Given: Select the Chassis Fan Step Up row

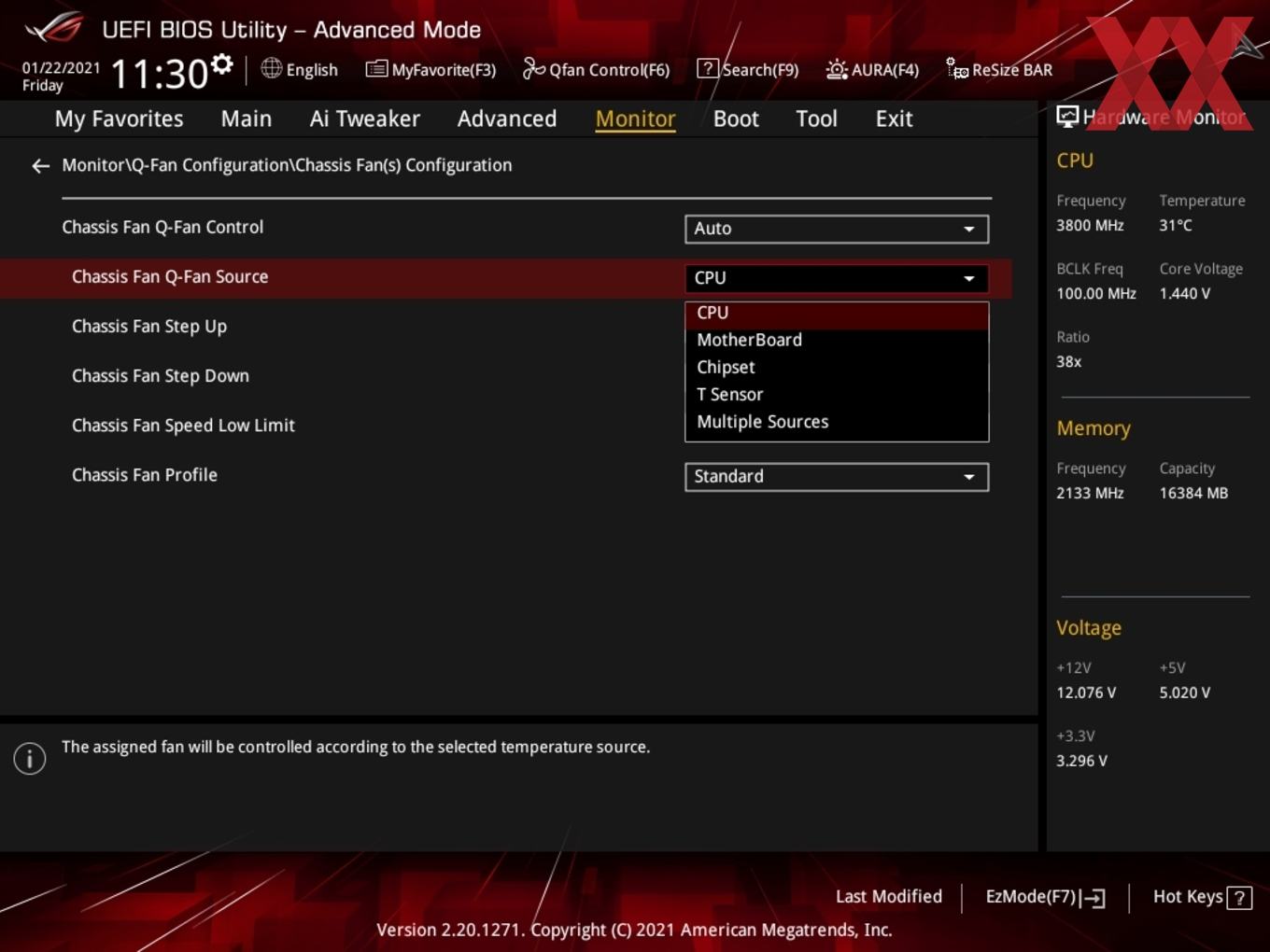Looking at the screenshot, I should [149, 327].
